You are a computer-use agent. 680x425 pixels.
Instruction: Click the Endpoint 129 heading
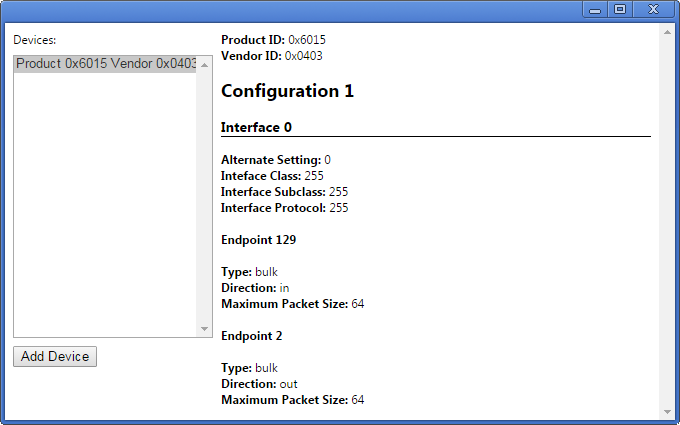point(258,240)
